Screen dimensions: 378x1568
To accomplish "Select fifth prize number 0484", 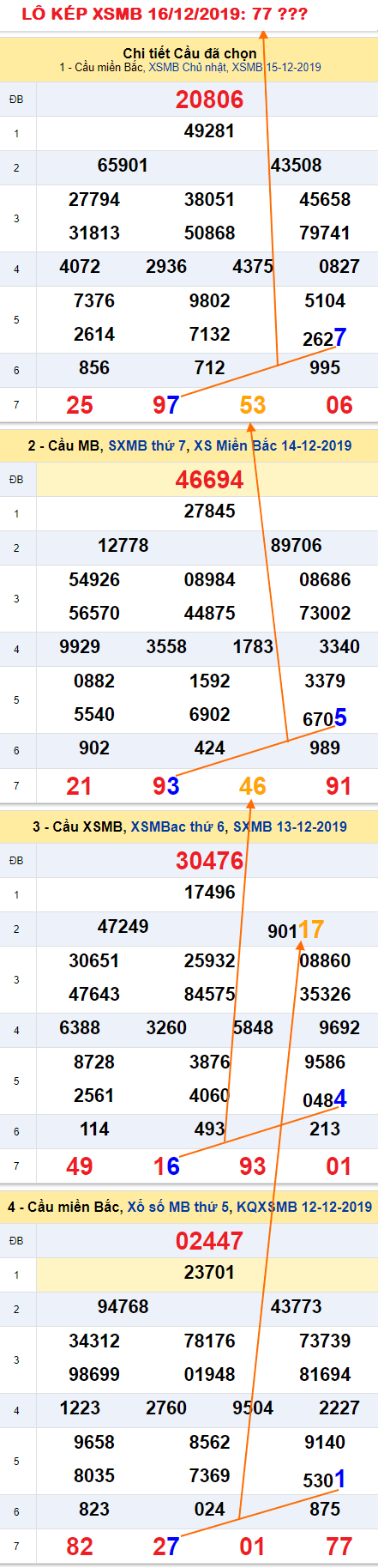I will point(325,1099).
